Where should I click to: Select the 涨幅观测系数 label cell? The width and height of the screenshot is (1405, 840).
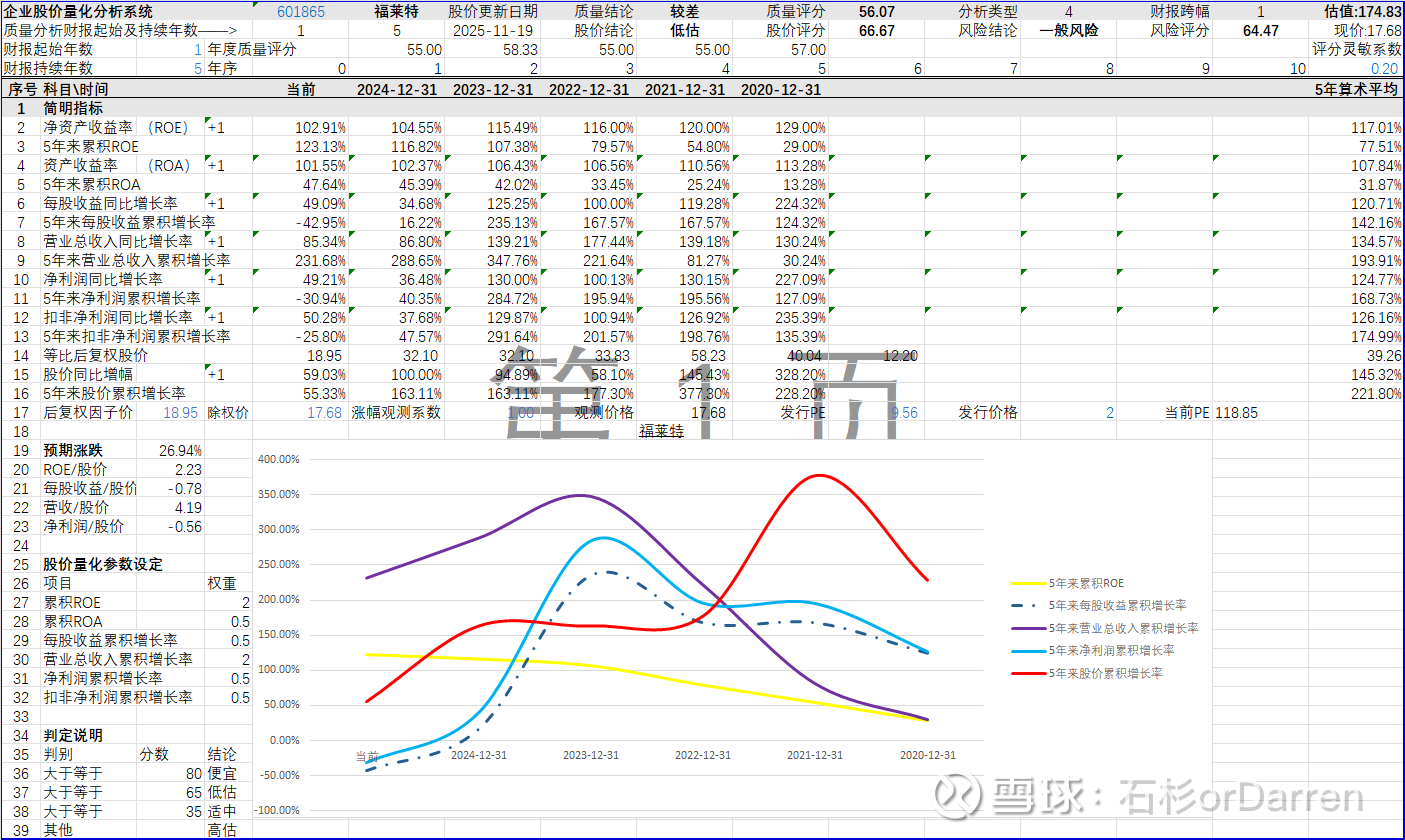(x=395, y=412)
